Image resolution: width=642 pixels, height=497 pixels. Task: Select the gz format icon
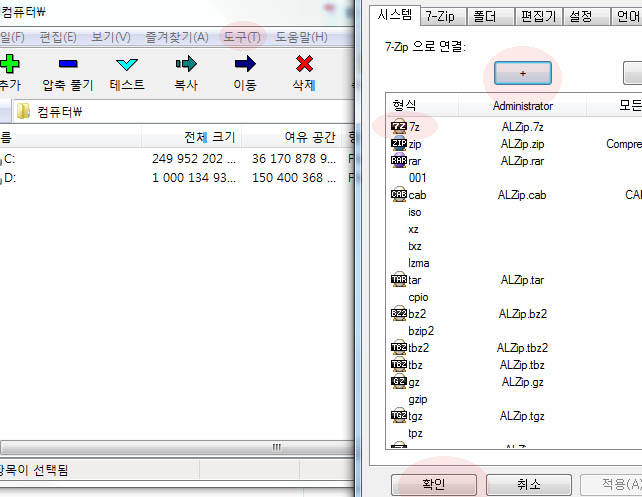coord(399,382)
